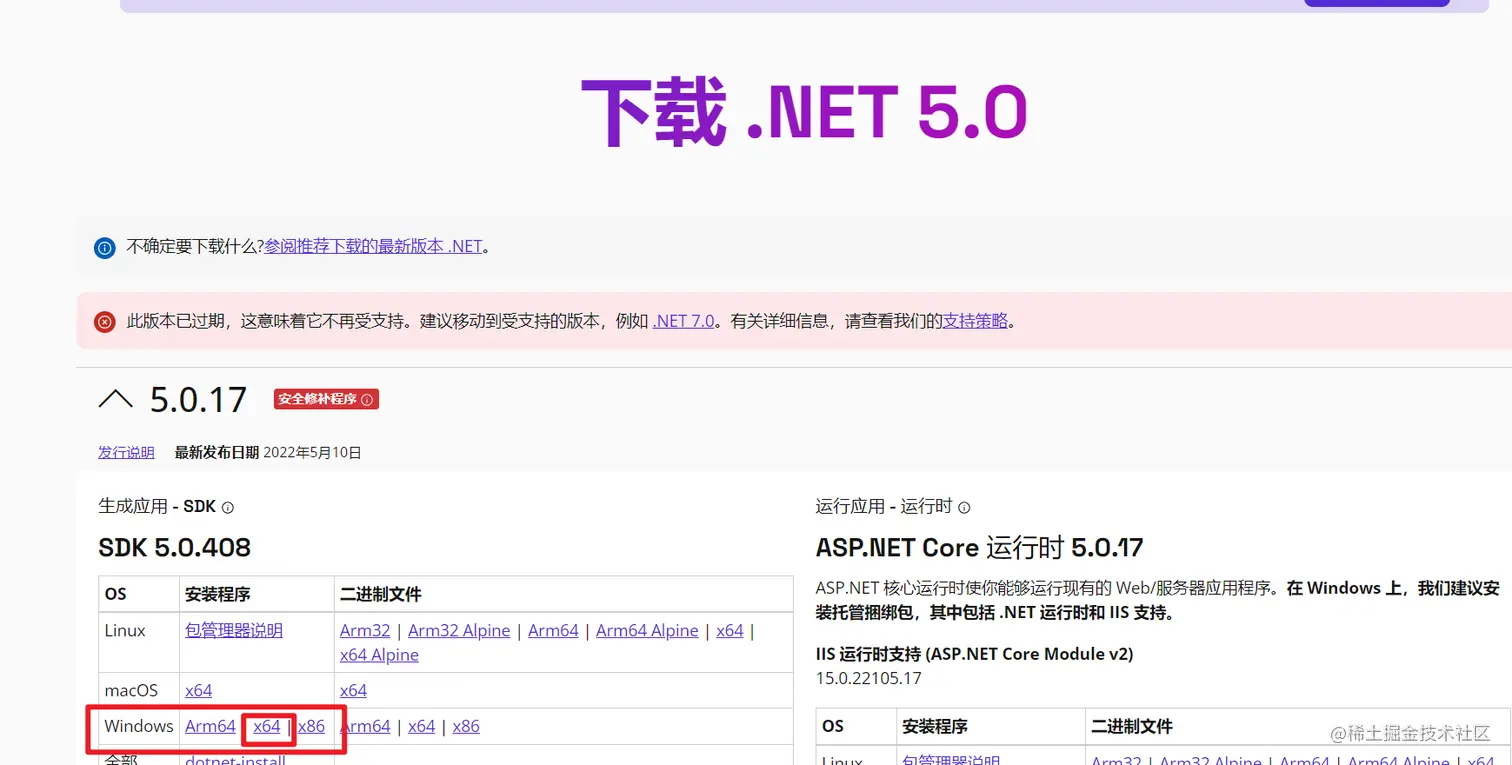Download SDK Windows Arm64 binary
Image resolution: width=1512 pixels, height=765 pixels.
[365, 726]
